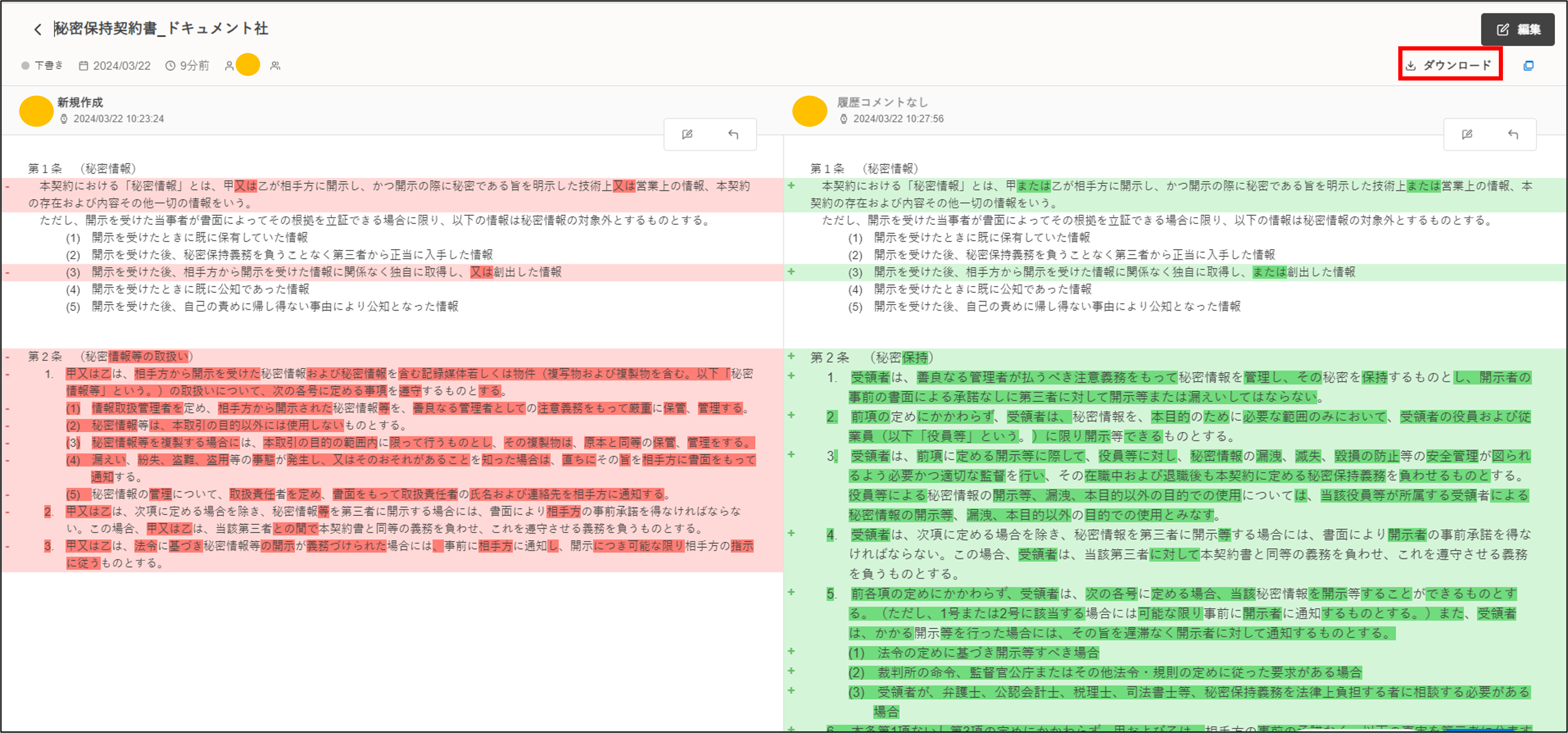This screenshot has width=1568, height=733.
Task: Click the revert arrow on the right version panel
Action: tap(1514, 134)
